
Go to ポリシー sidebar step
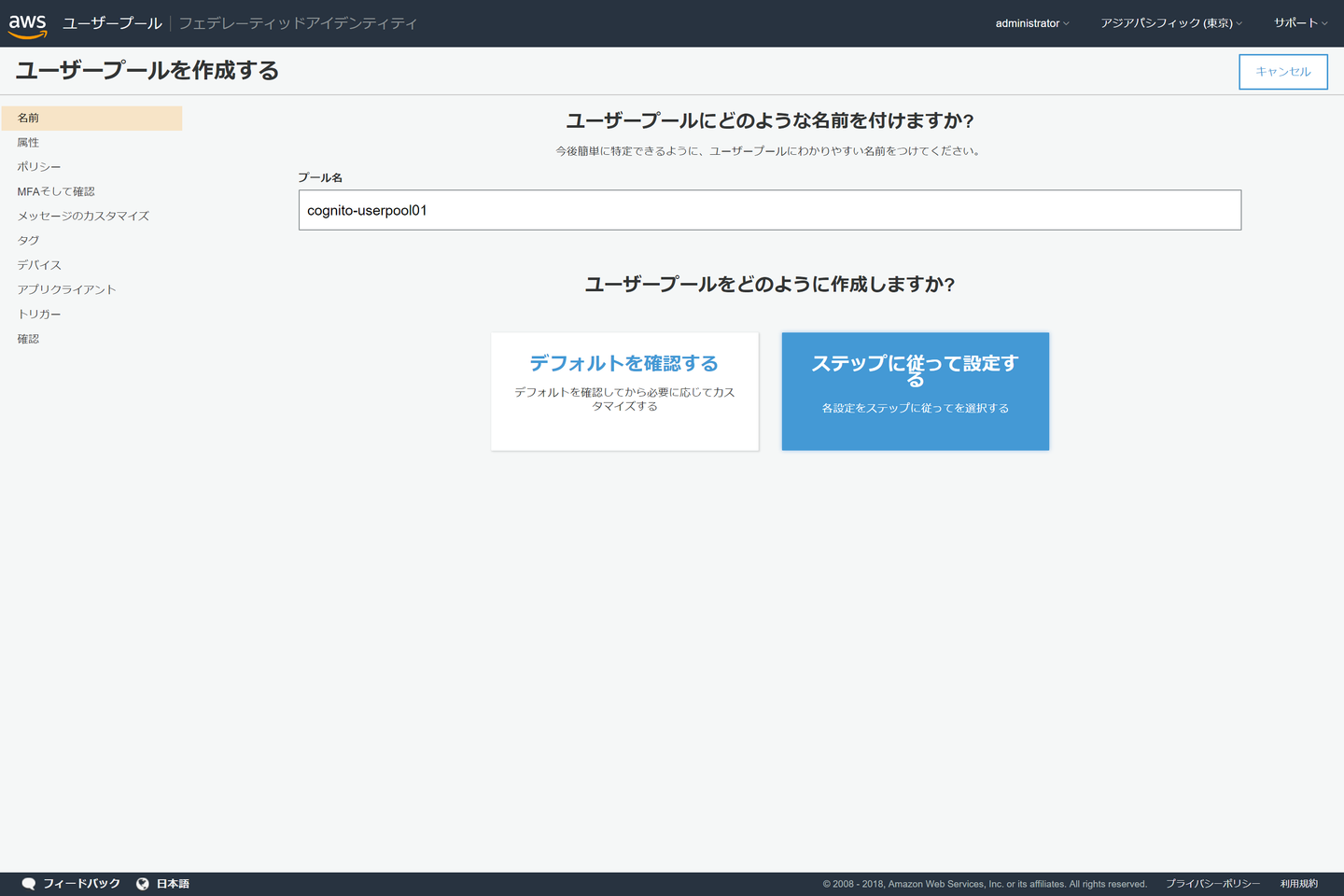[39, 167]
